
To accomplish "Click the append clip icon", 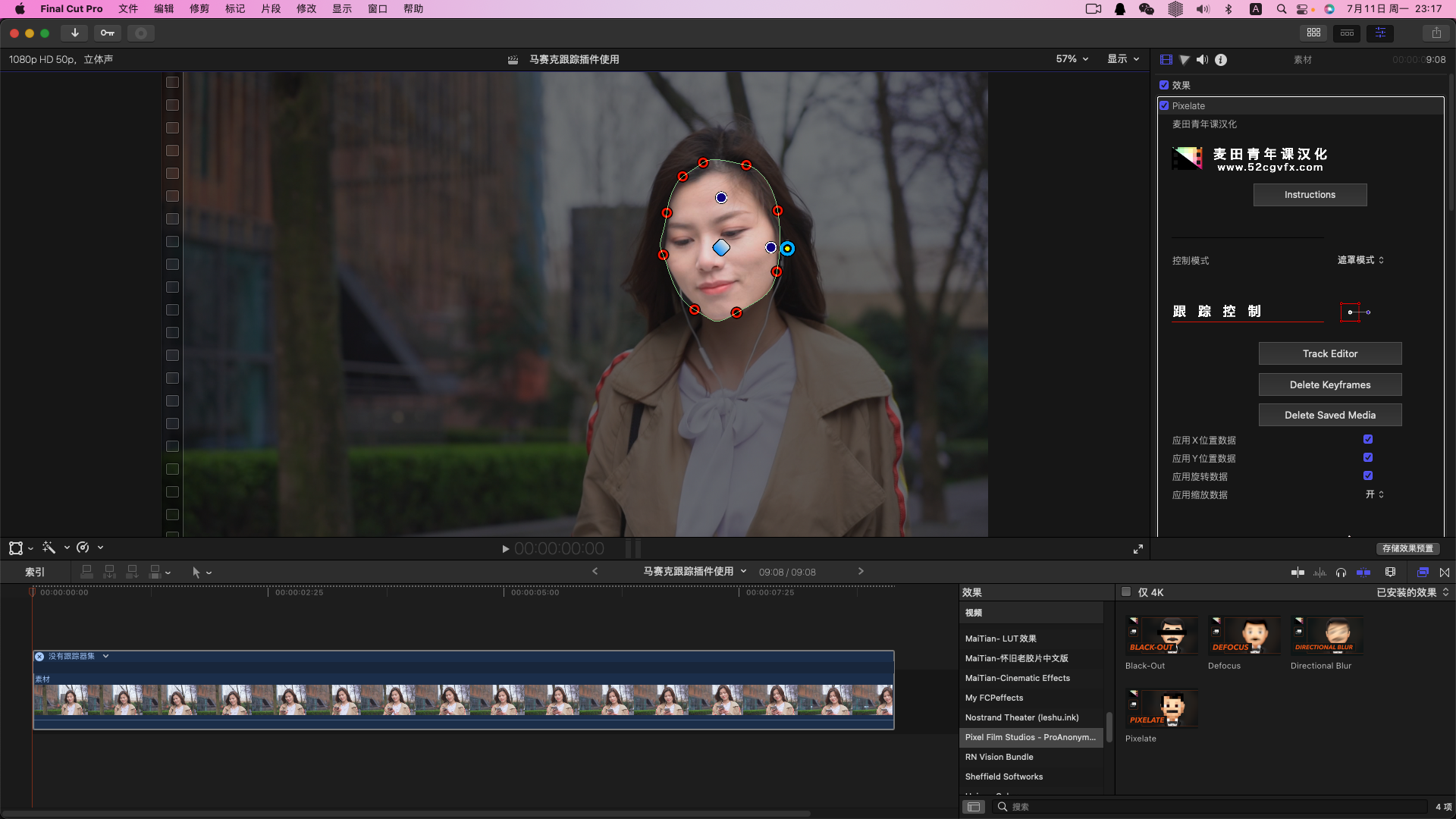I will (132, 572).
